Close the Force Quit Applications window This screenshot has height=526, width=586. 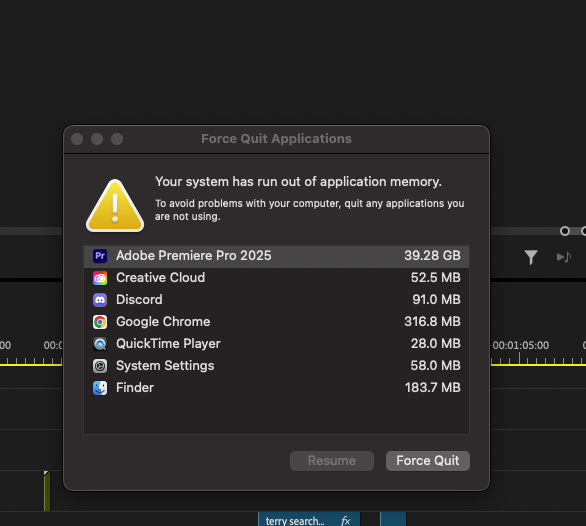[x=77, y=139]
